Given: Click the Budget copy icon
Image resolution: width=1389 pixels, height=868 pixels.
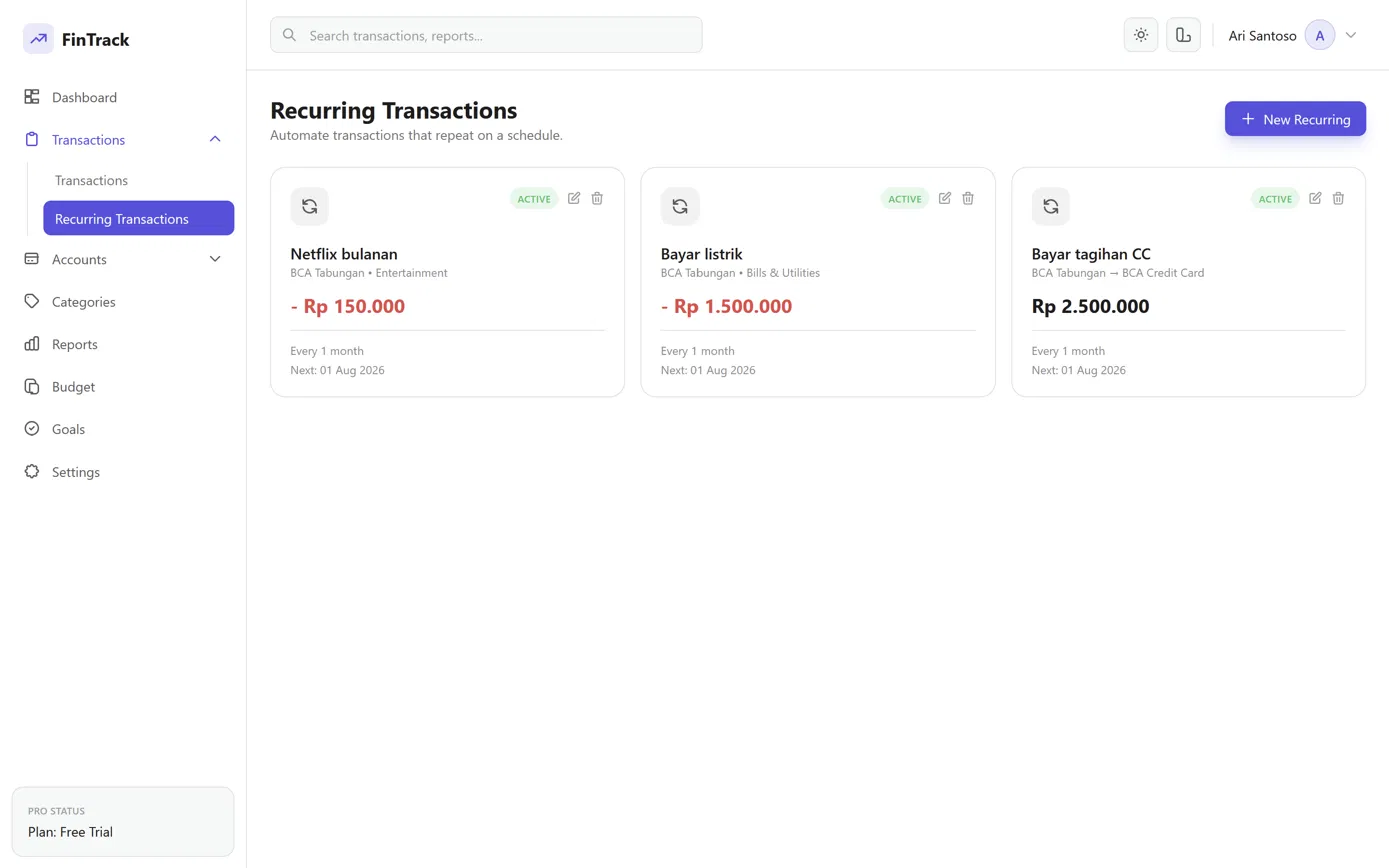Looking at the screenshot, I should (x=32, y=387).
